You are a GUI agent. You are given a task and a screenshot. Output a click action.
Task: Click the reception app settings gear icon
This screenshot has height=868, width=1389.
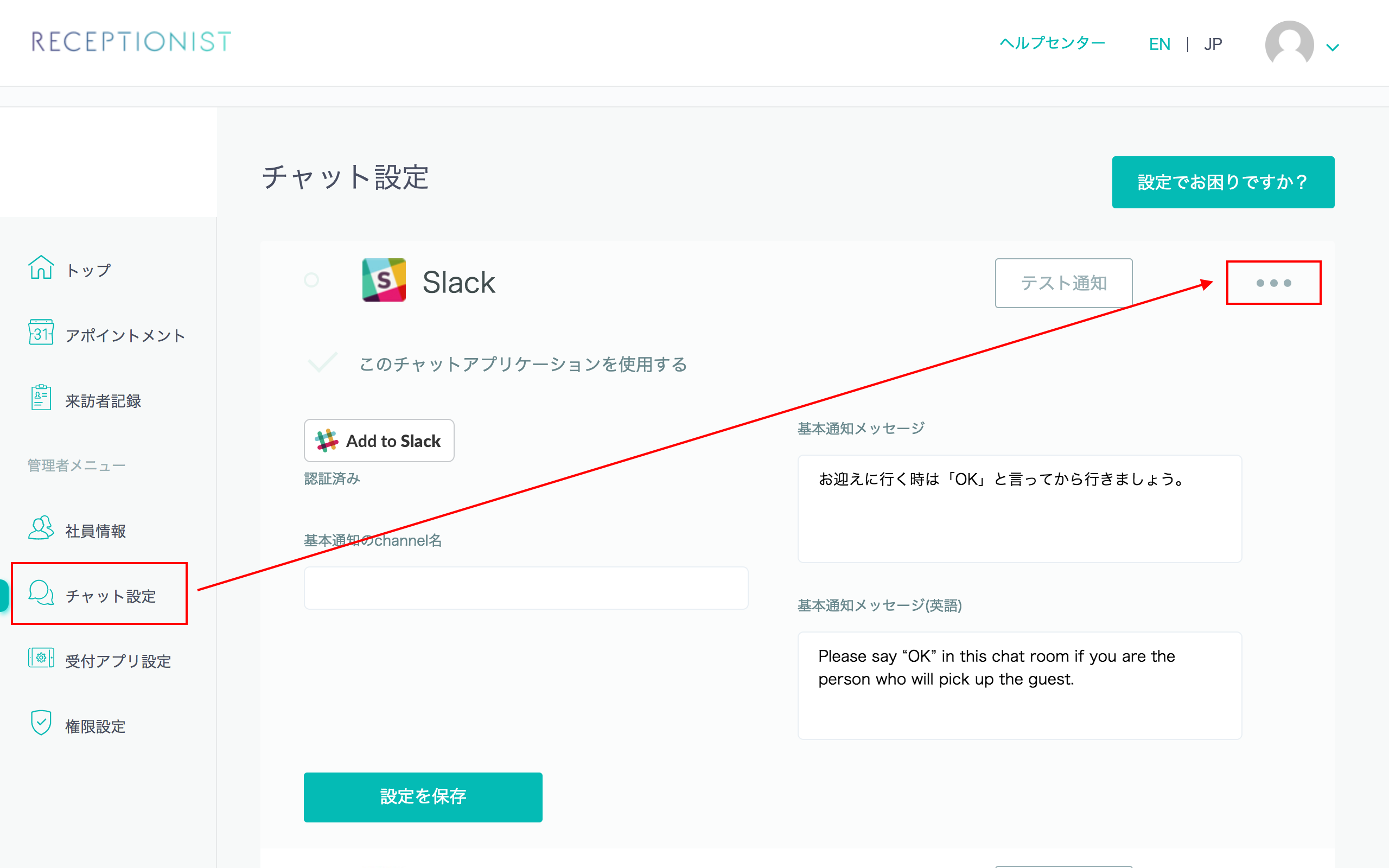tap(41, 659)
